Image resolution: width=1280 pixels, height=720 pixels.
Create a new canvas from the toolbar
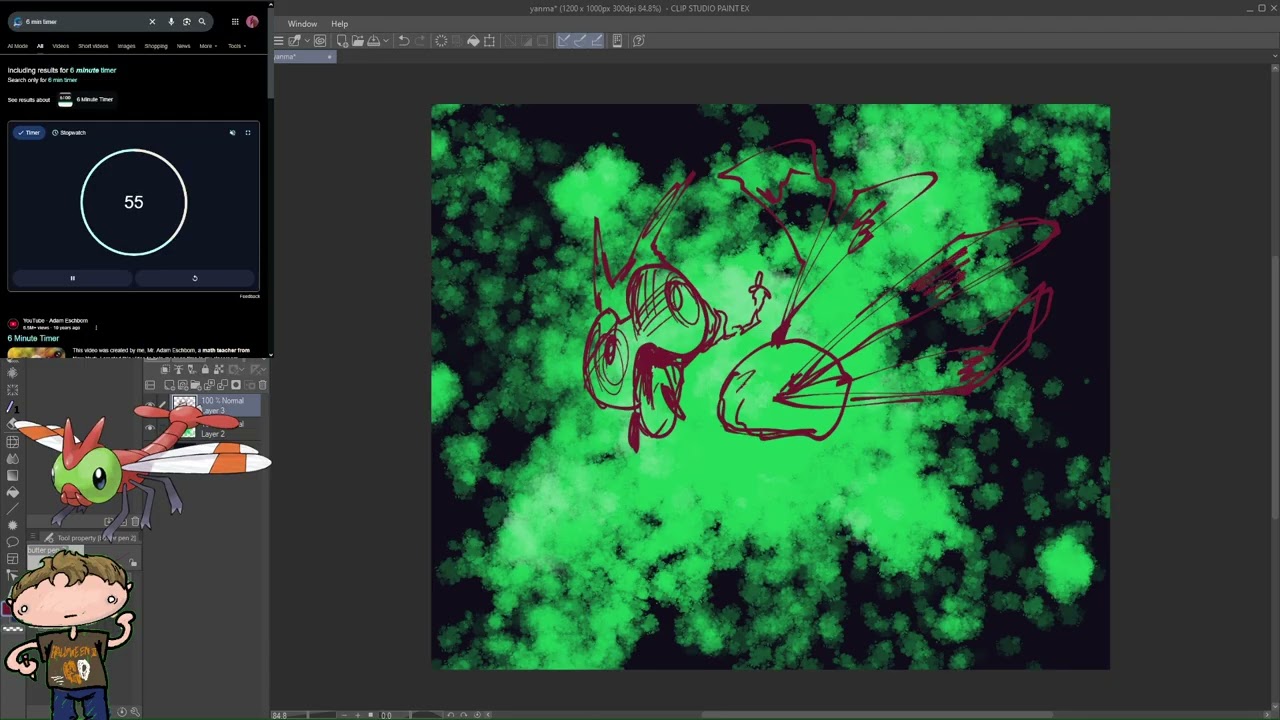click(x=342, y=41)
